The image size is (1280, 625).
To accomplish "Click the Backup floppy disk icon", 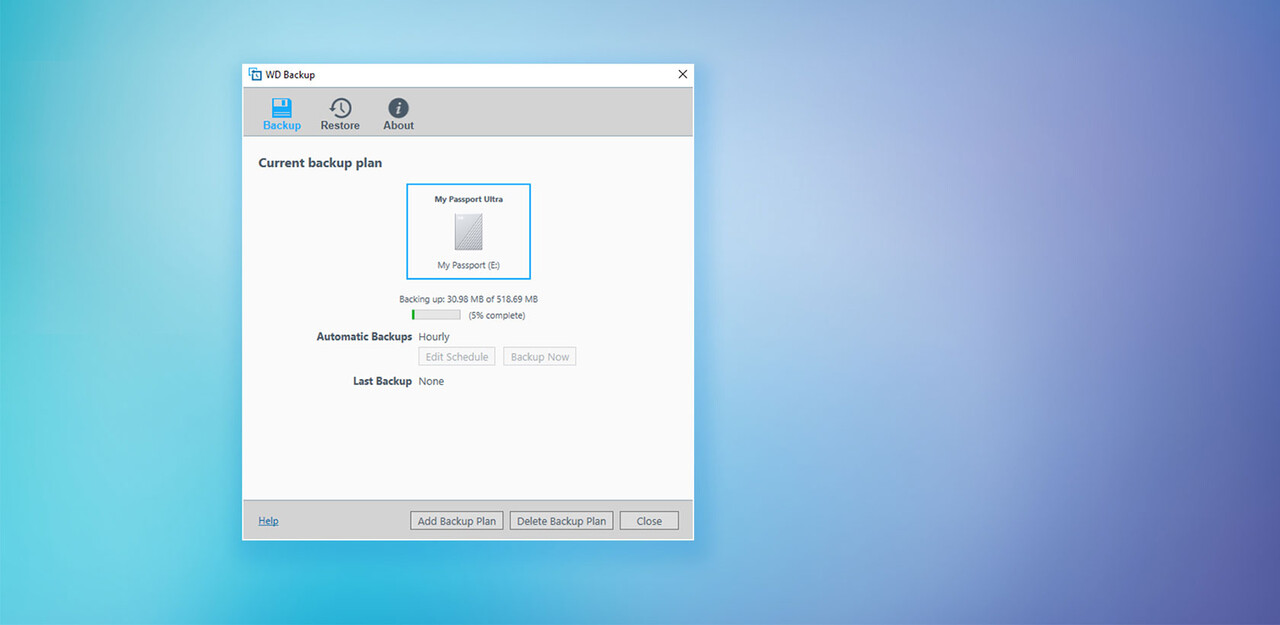I will click(281, 107).
